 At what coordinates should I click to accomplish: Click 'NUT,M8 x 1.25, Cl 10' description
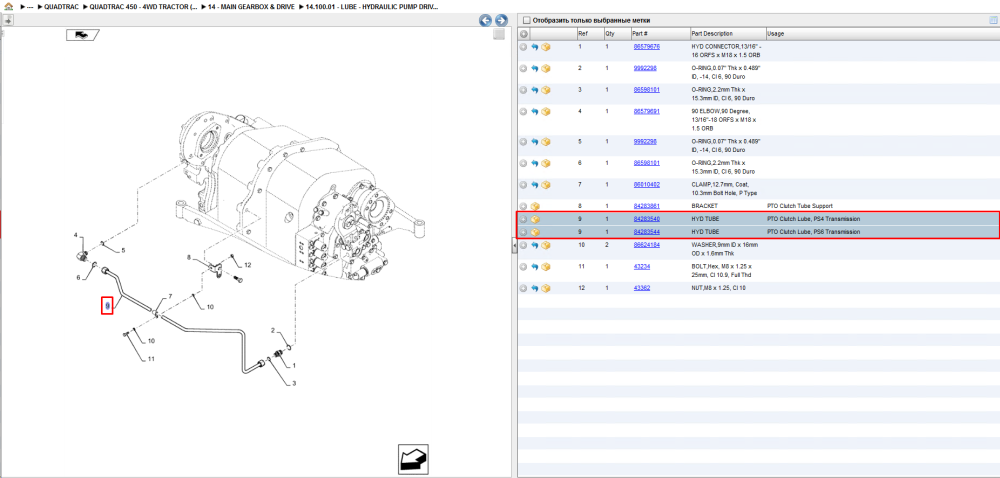pos(719,288)
